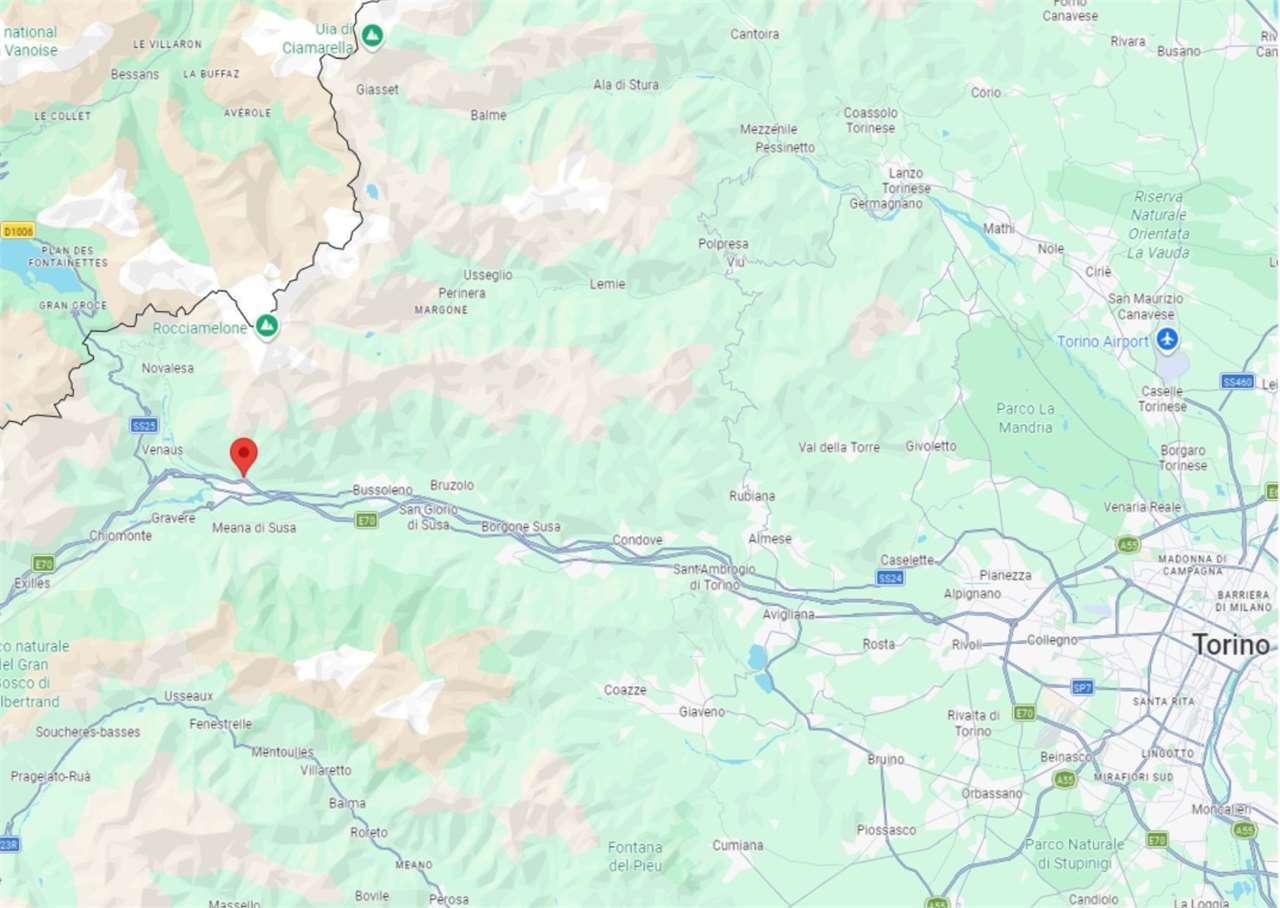
Task: Click the SS460 road shield
Action: (x=1237, y=381)
